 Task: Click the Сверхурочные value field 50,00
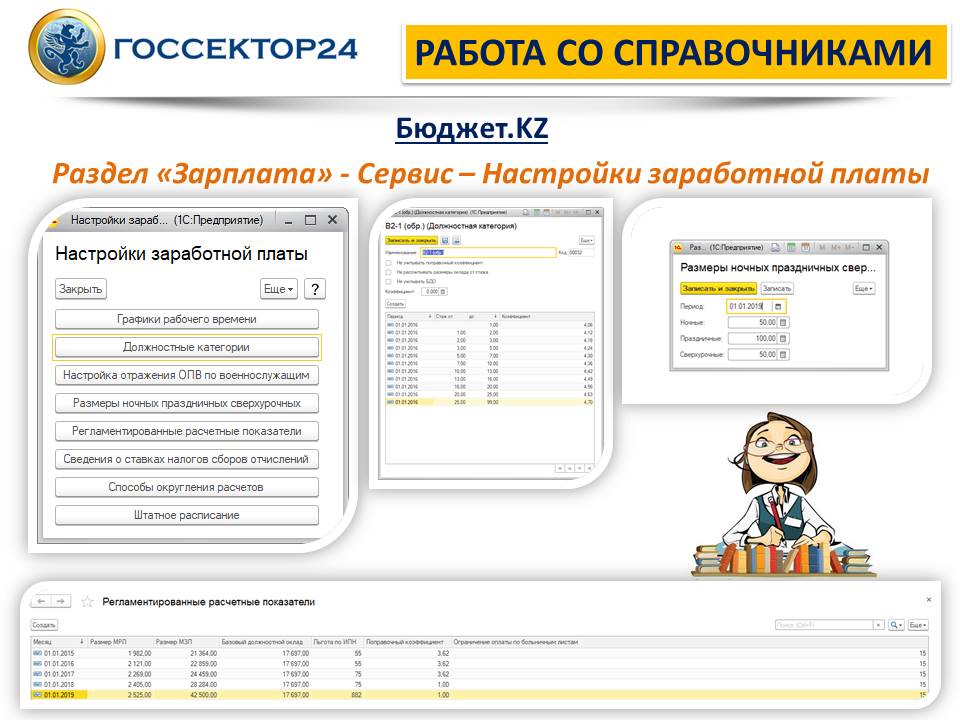pos(752,354)
